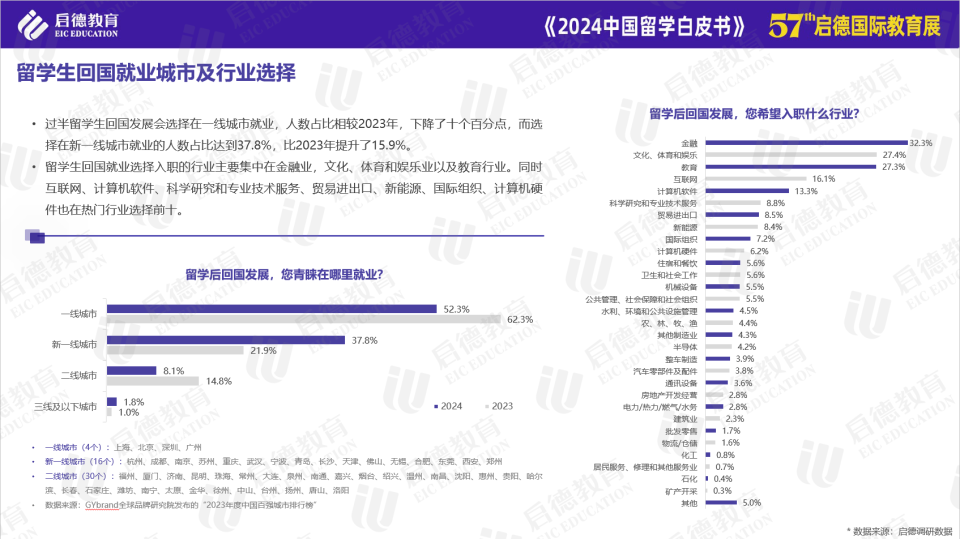Click the 52.3% value for 一线城市
960x539 pixels.
(x=456, y=309)
